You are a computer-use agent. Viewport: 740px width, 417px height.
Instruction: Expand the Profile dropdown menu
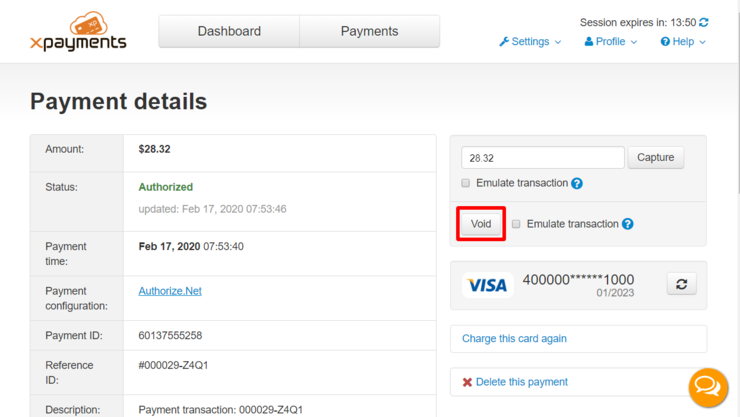pyautogui.click(x=611, y=42)
